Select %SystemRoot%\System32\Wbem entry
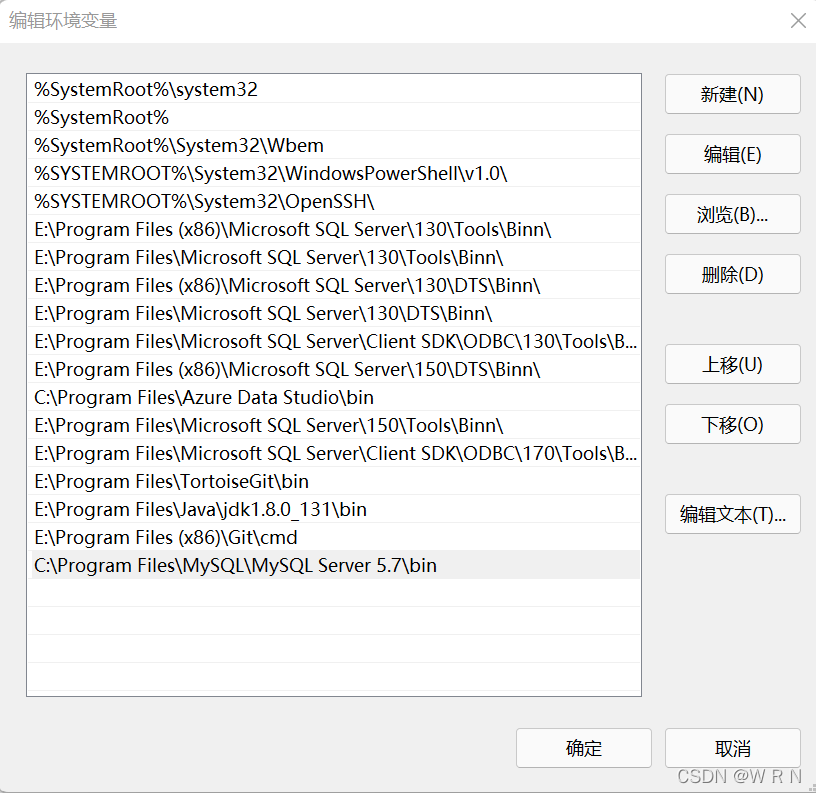Image resolution: width=816 pixels, height=793 pixels. 334,145
